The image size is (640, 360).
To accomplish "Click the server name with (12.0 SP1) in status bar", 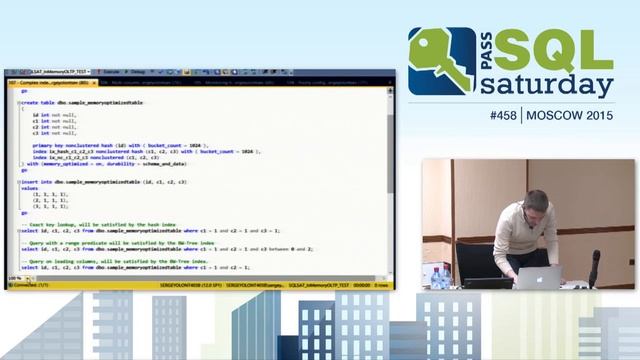I will [190, 285].
